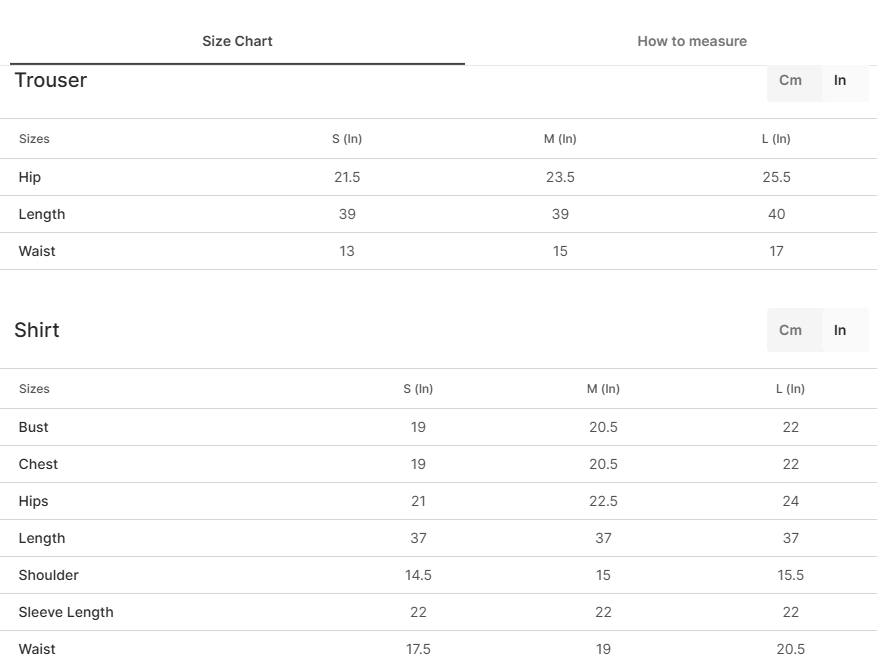
Task: Click the Shirt section heading
Action: pos(37,330)
